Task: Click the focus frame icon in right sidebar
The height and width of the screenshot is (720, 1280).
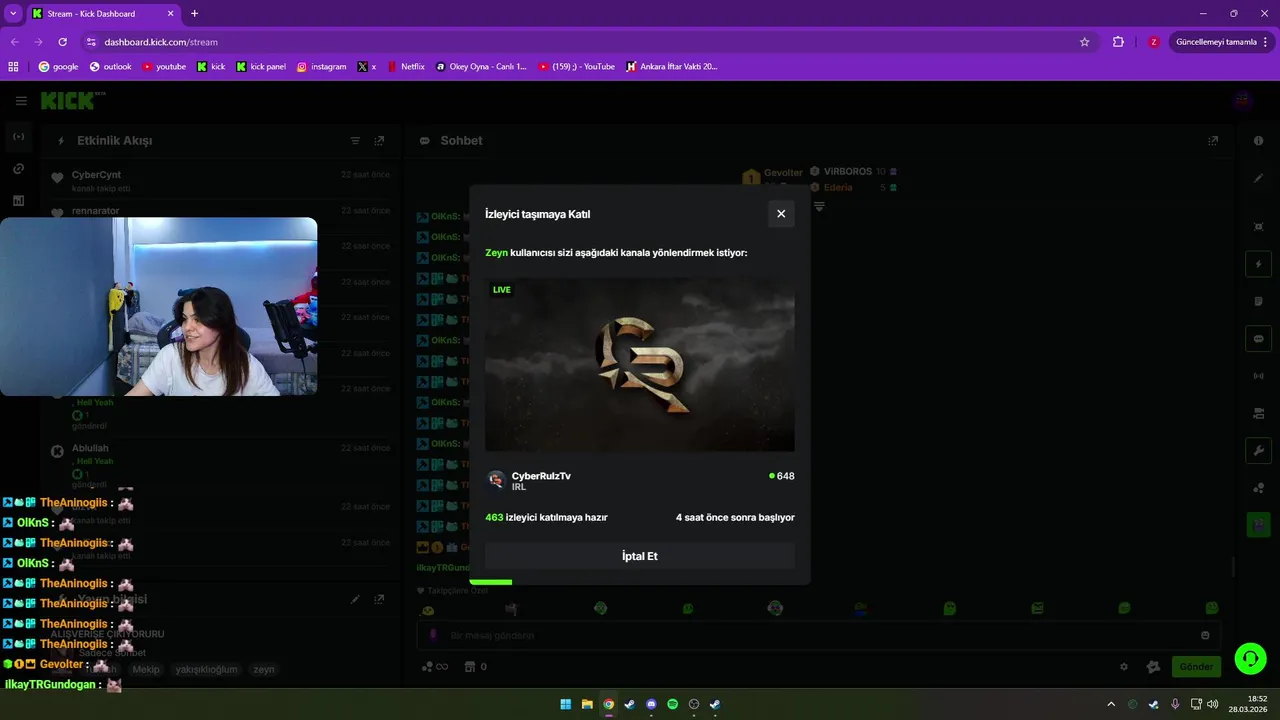Action: (1258, 227)
